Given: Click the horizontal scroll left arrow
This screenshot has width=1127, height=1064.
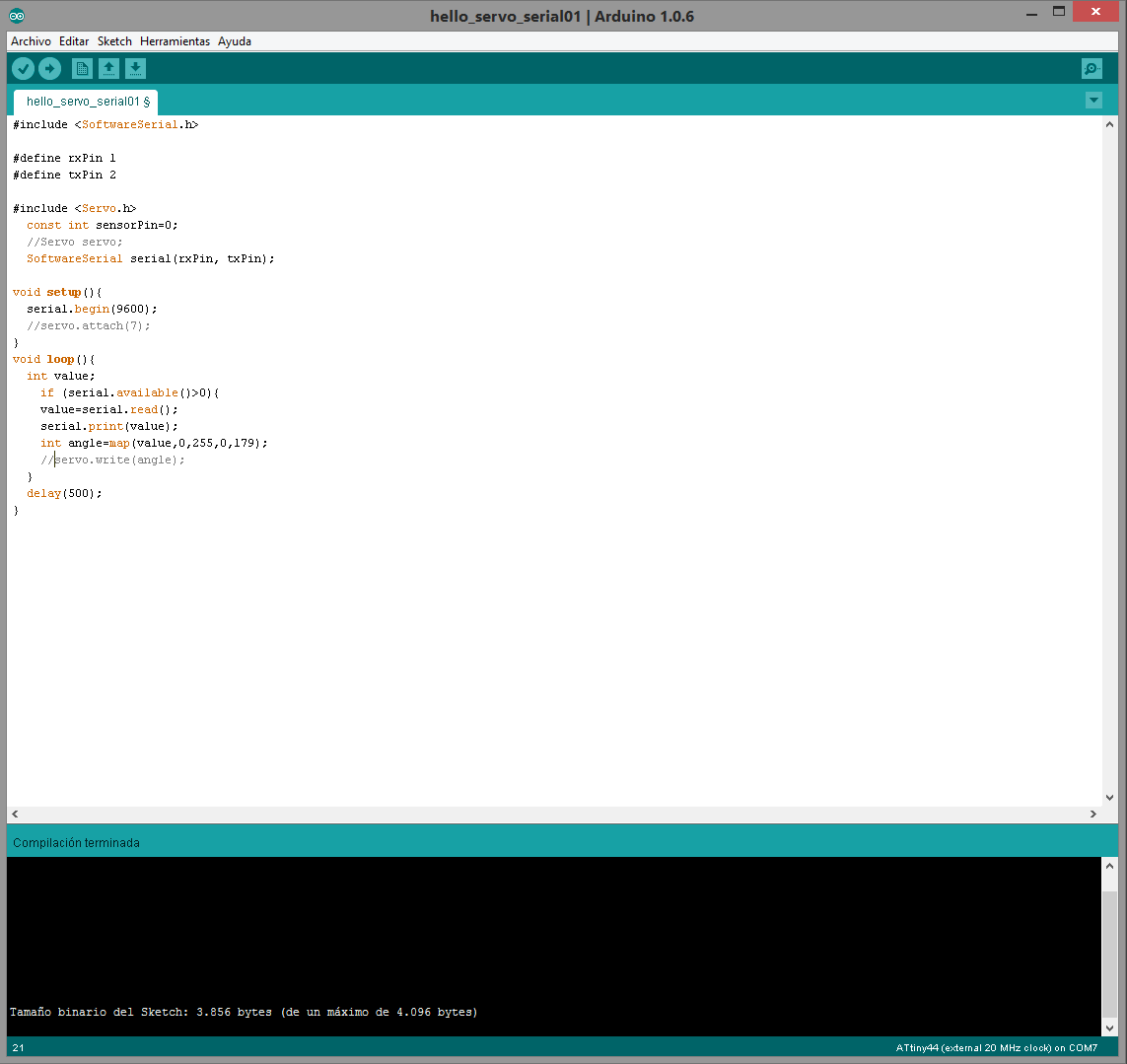Looking at the screenshot, I should 15,814.
